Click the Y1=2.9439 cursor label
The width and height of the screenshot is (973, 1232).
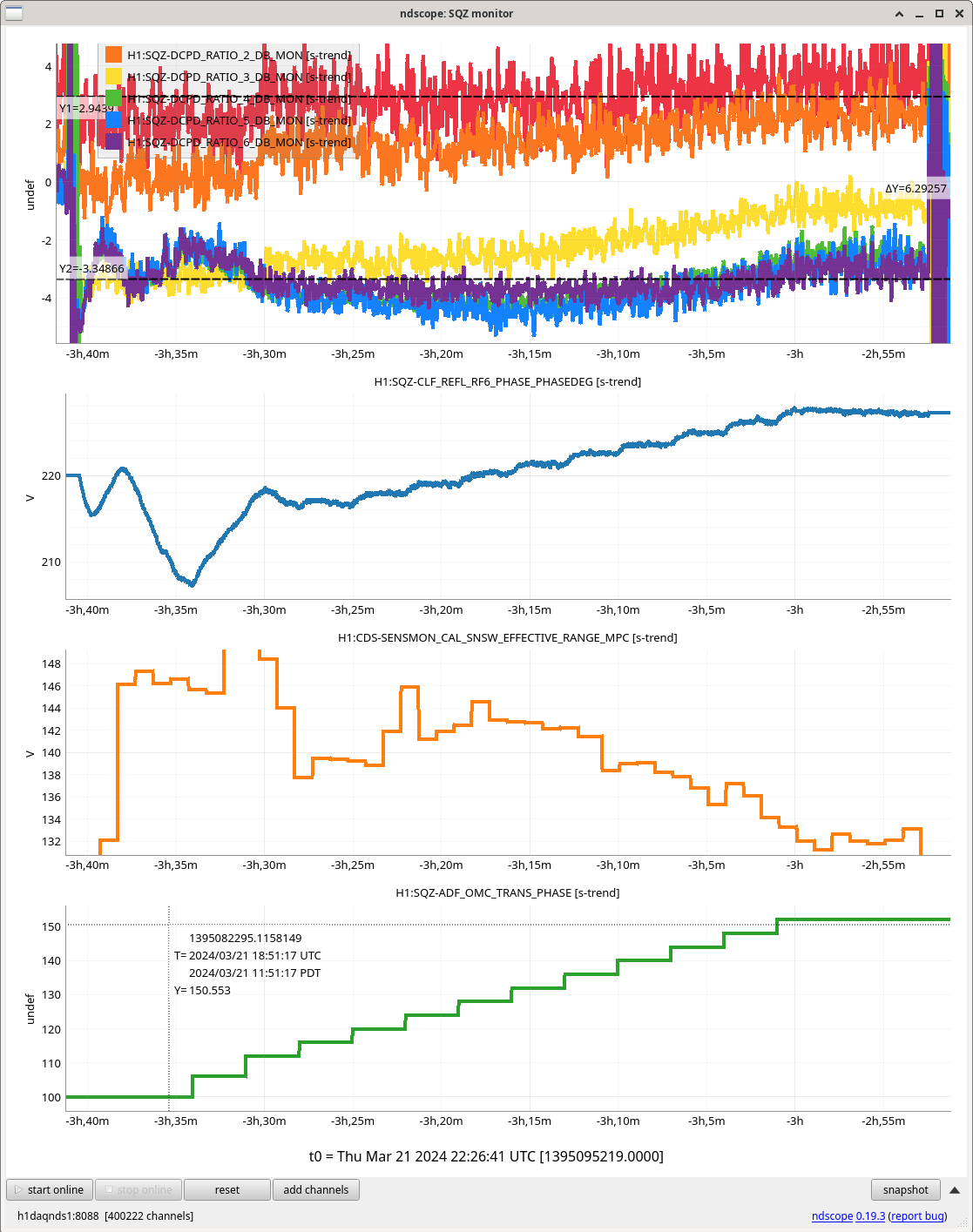(85, 109)
